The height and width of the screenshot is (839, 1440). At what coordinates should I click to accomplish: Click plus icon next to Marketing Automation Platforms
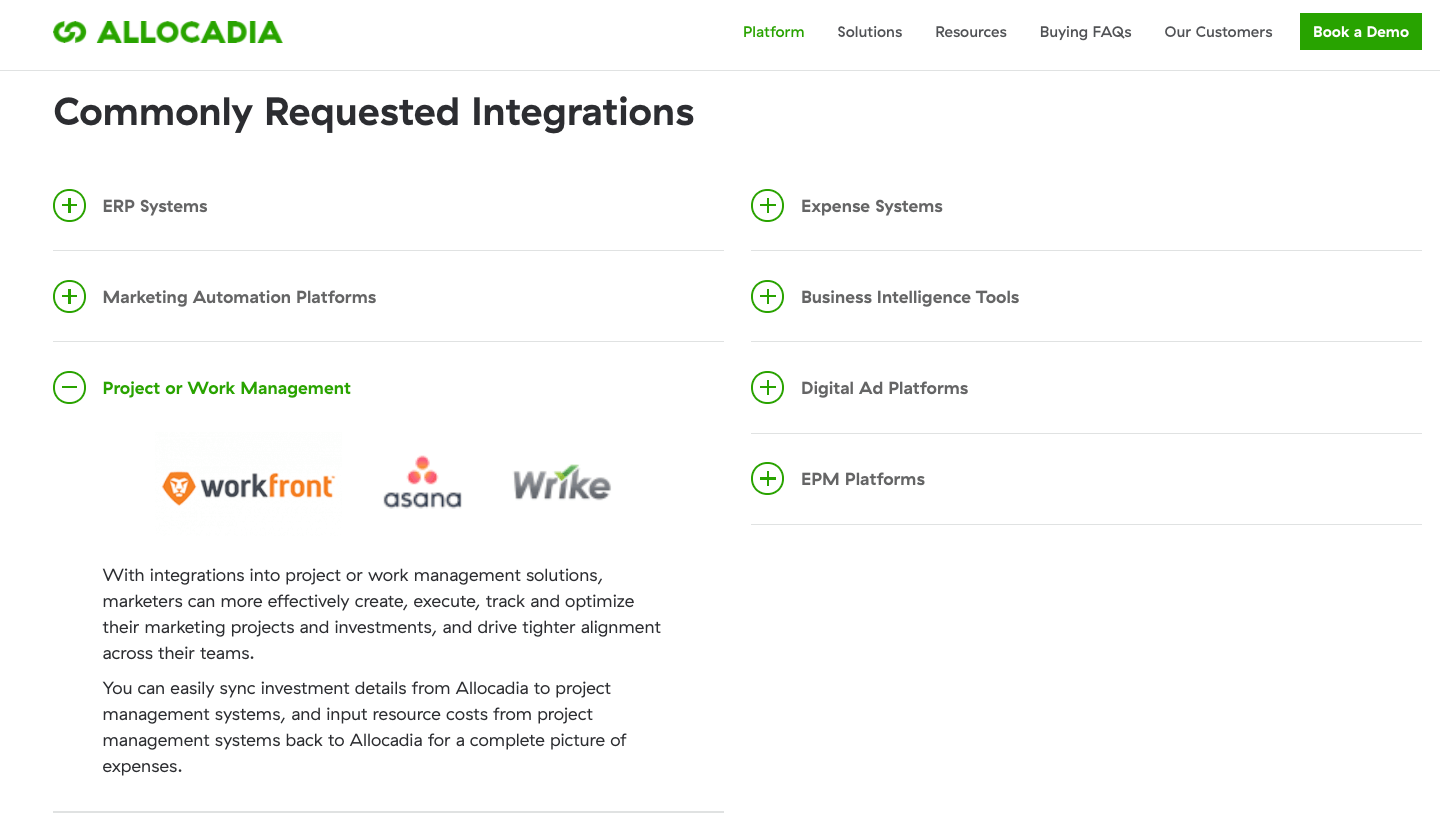[x=69, y=297]
